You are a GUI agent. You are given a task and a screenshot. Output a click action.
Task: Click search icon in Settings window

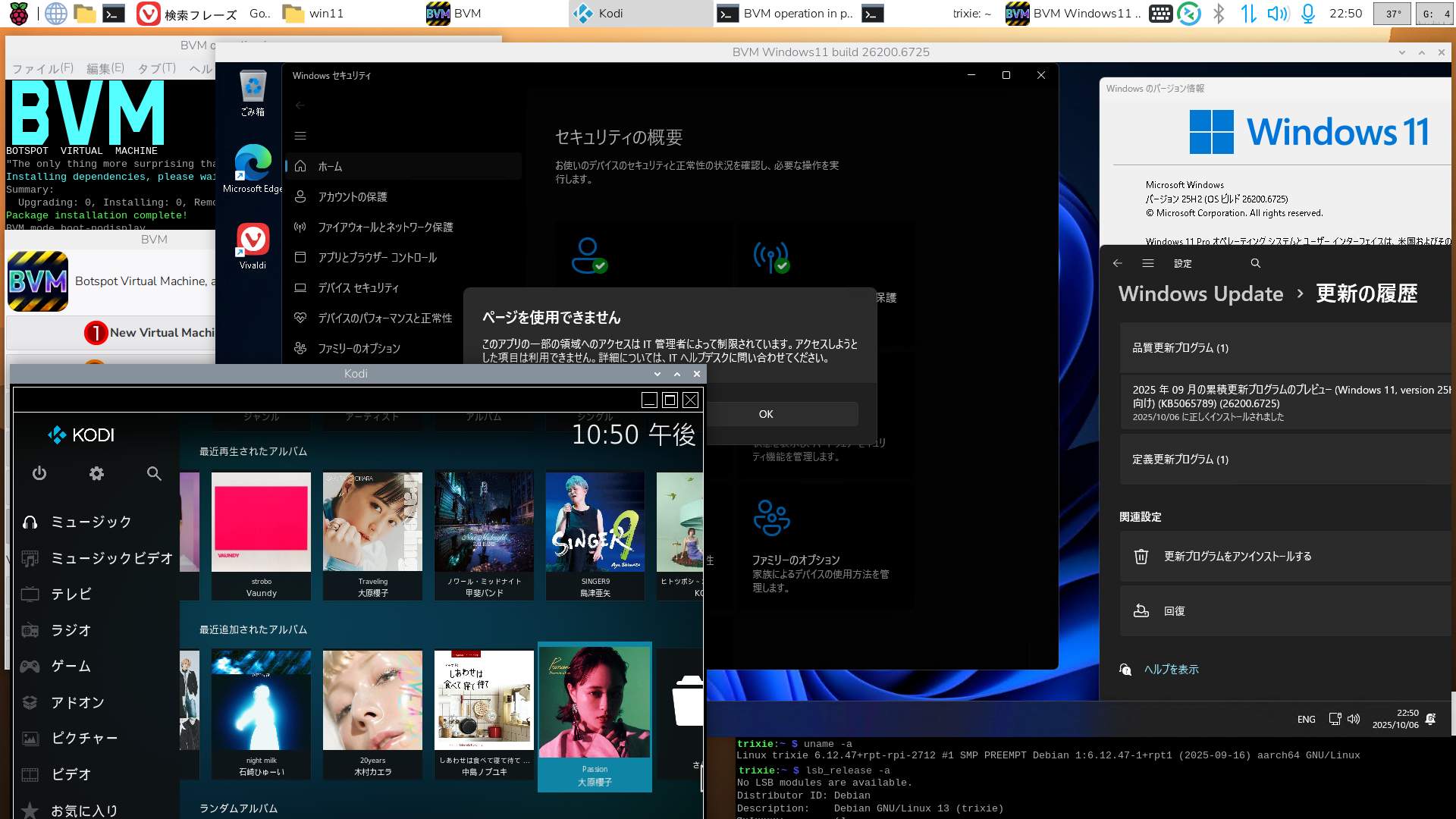1255,263
